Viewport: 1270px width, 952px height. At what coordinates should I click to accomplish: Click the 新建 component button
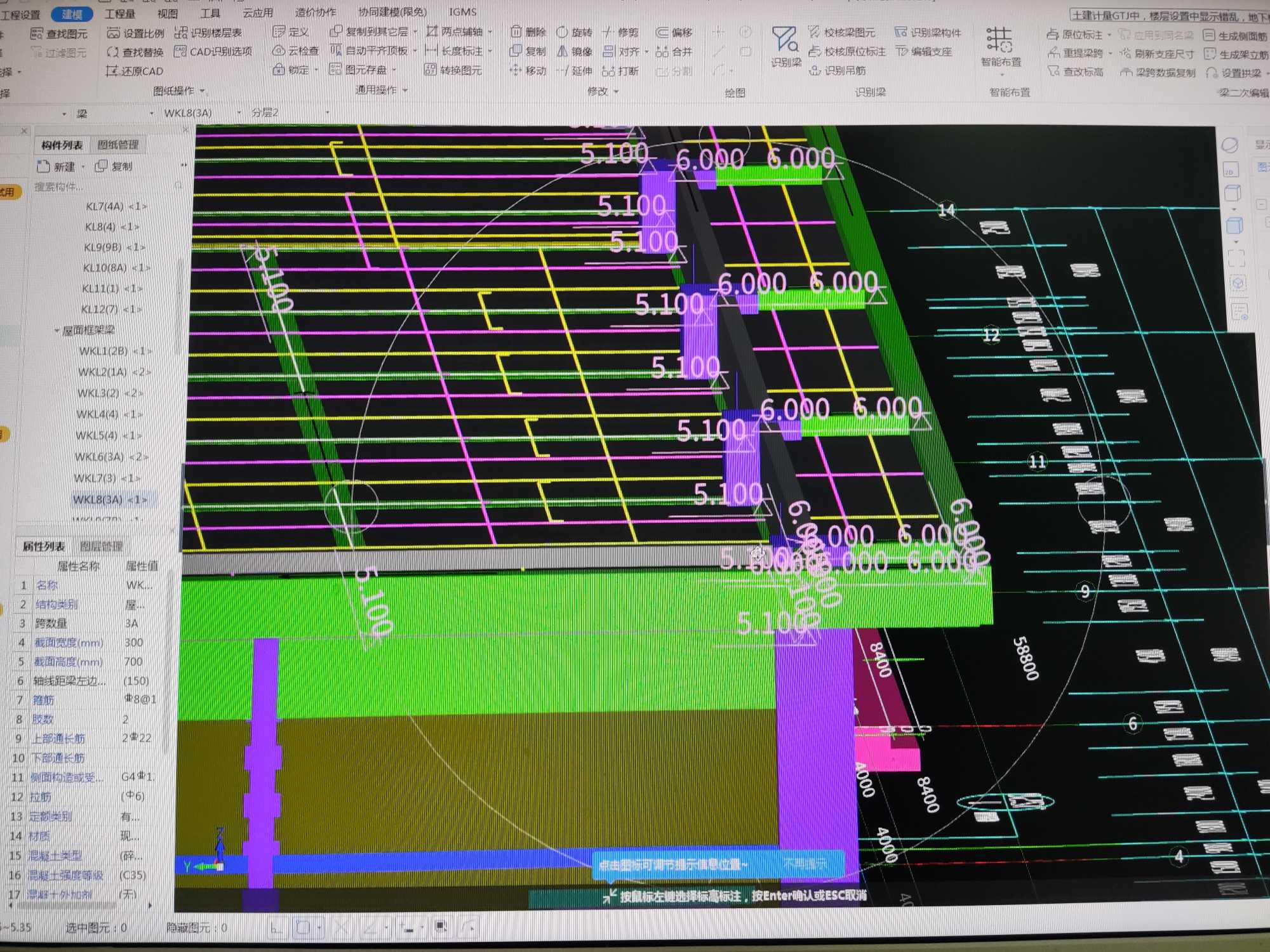point(56,166)
